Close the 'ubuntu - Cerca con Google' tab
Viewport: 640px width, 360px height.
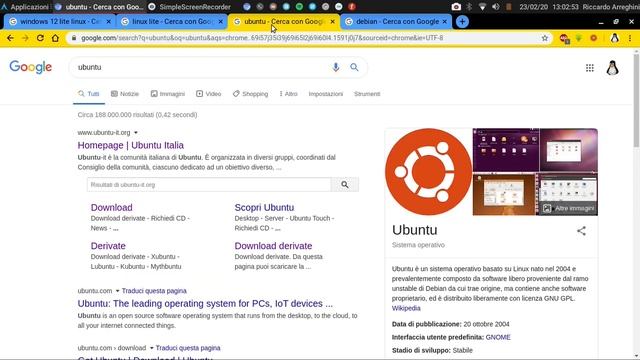click(333, 22)
